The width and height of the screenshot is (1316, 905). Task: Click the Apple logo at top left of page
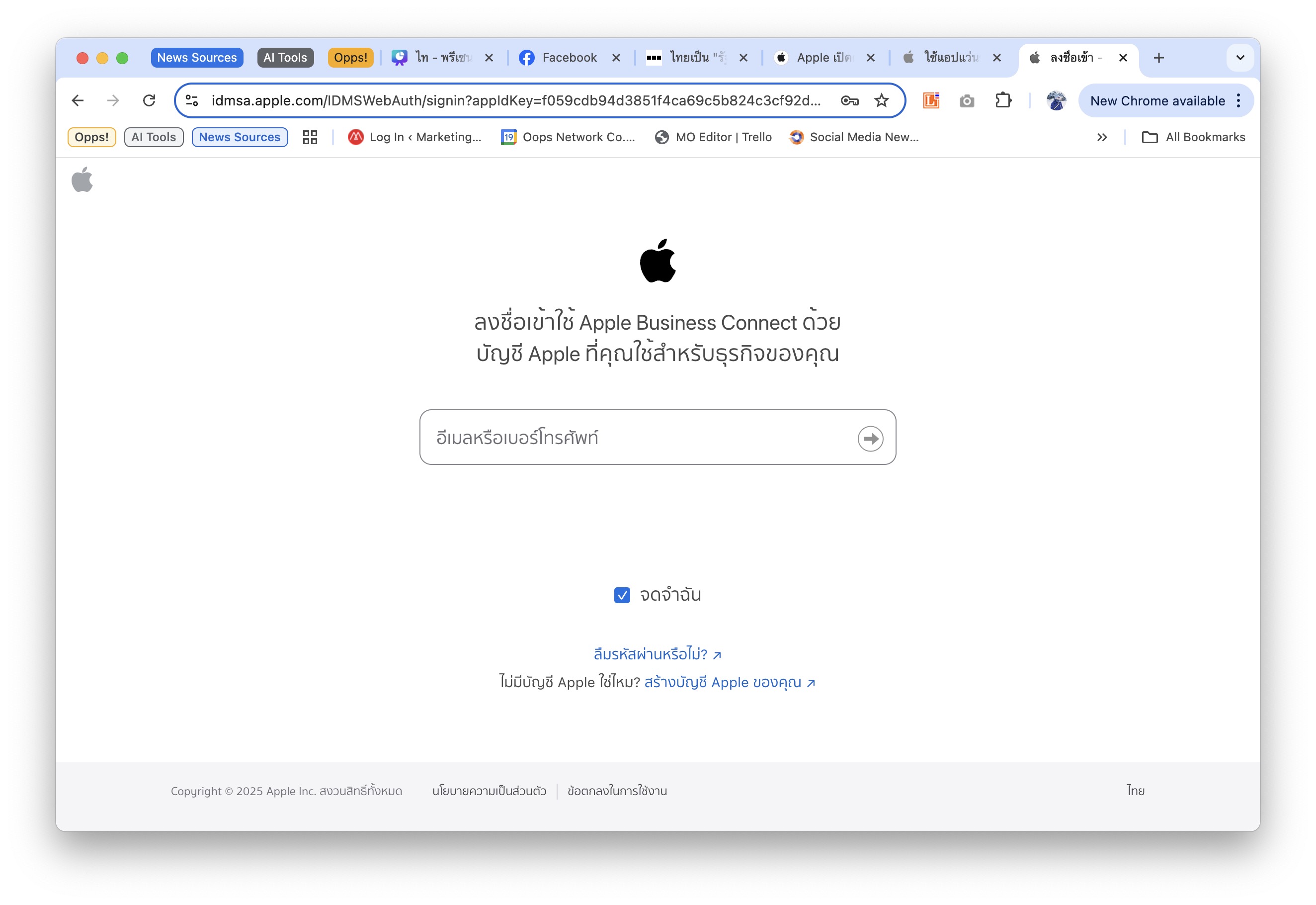(x=82, y=180)
